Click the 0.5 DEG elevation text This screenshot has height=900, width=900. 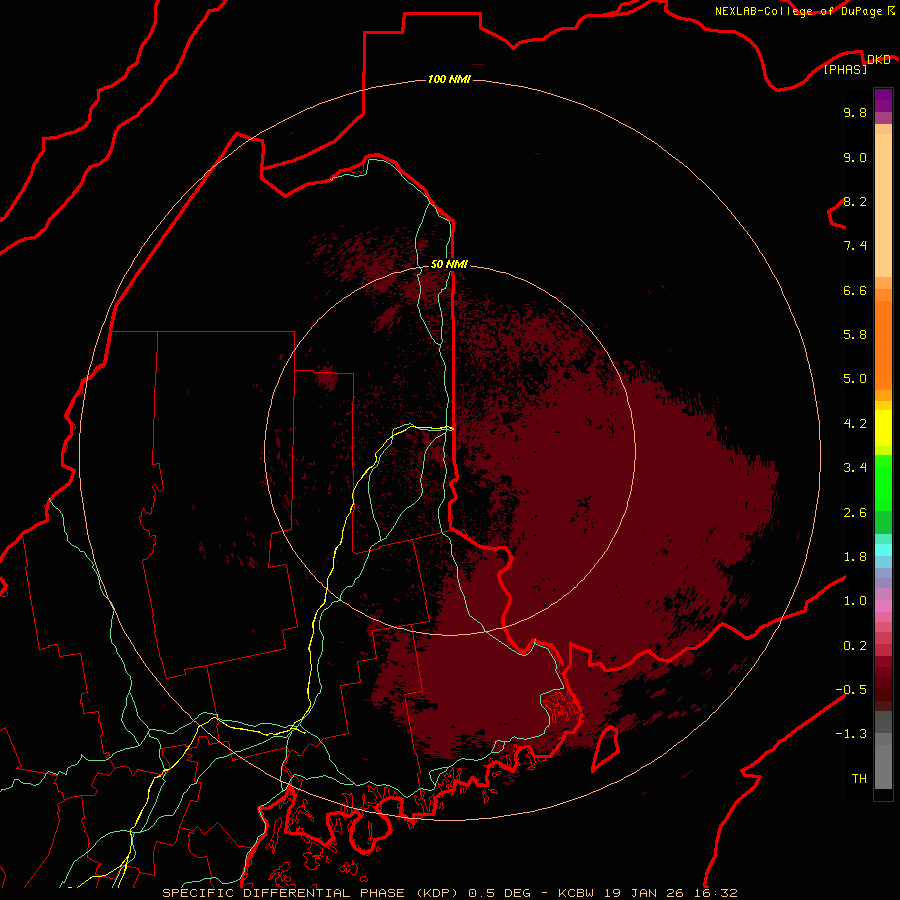click(x=499, y=893)
